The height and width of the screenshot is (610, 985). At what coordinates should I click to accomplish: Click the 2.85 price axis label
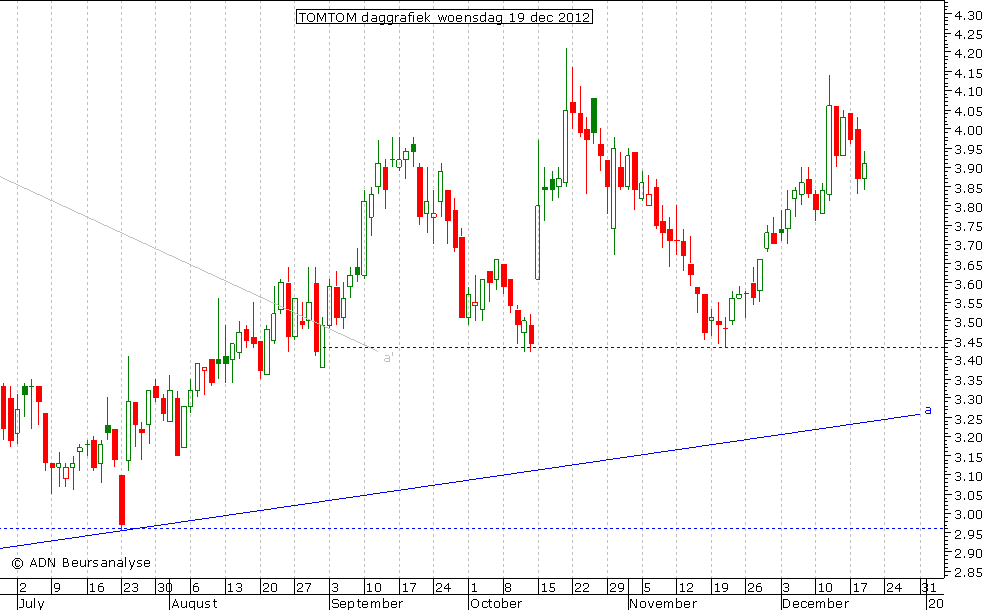tap(968, 573)
